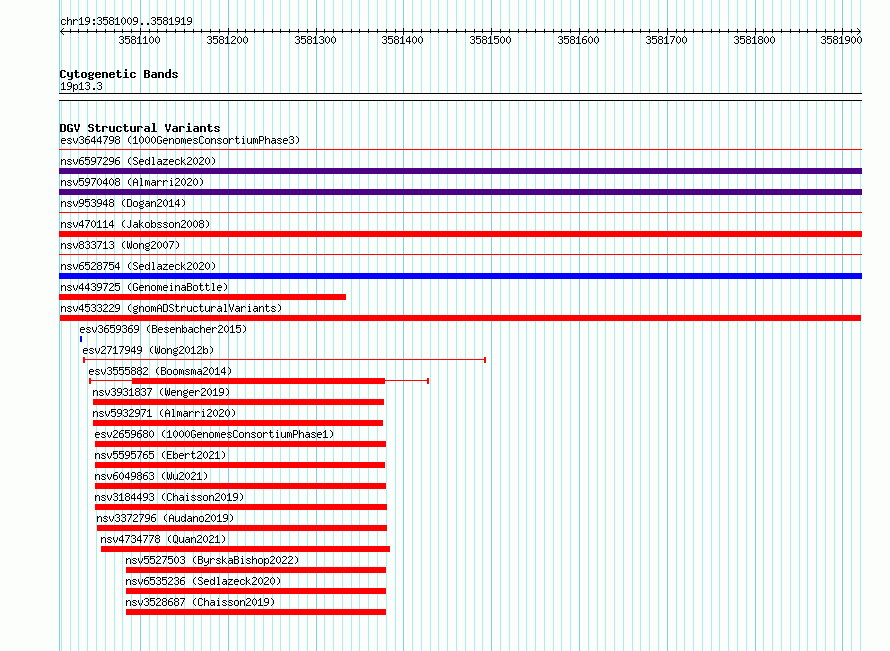This screenshot has width=890, height=651.
Task: Open variant nsv6535236 (Sedlazeck2020)
Action: click(203, 581)
